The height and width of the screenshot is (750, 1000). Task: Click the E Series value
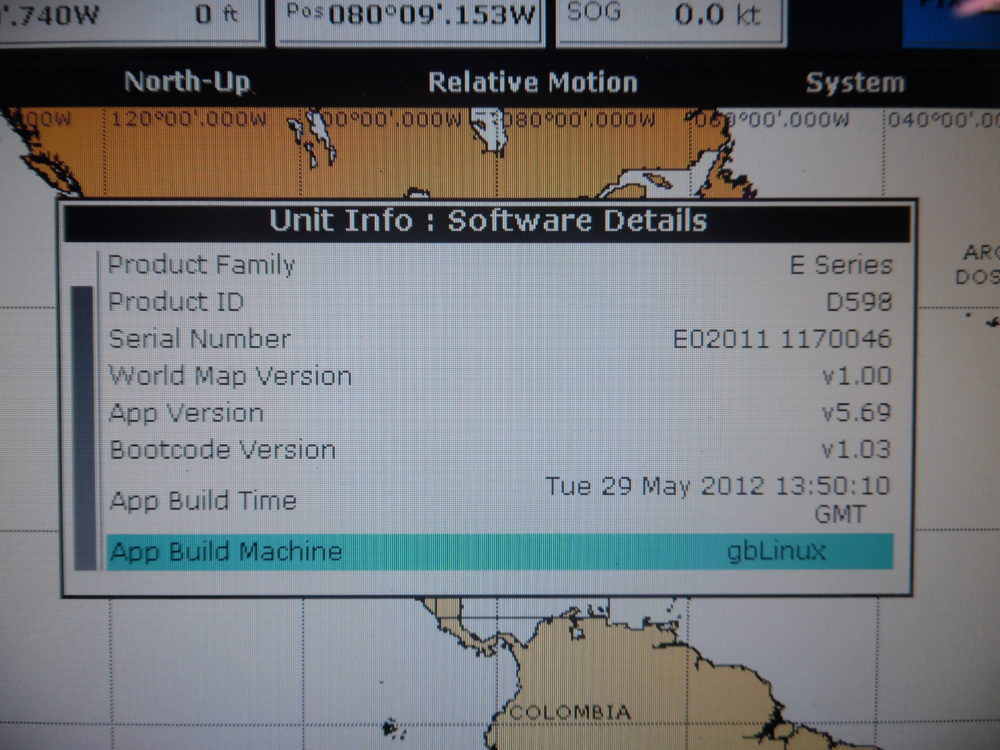[841, 265]
